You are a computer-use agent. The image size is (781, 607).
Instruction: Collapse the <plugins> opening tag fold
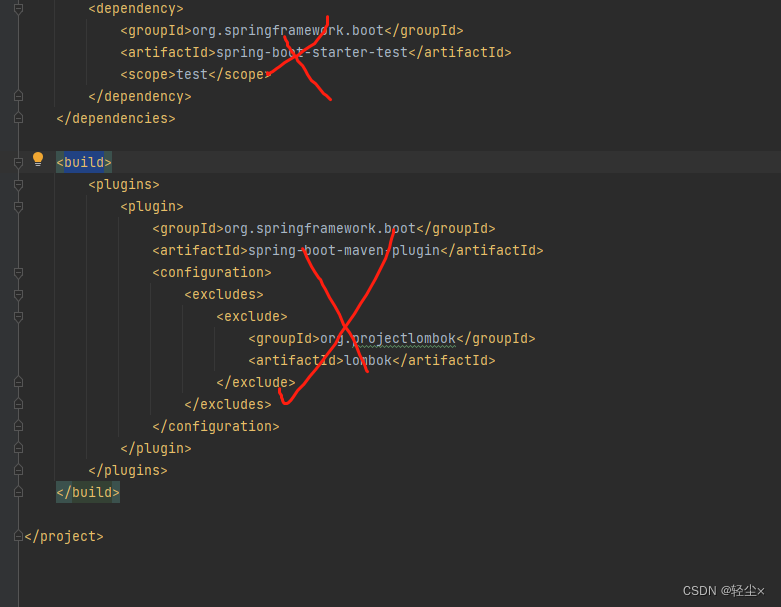[x=18, y=185]
